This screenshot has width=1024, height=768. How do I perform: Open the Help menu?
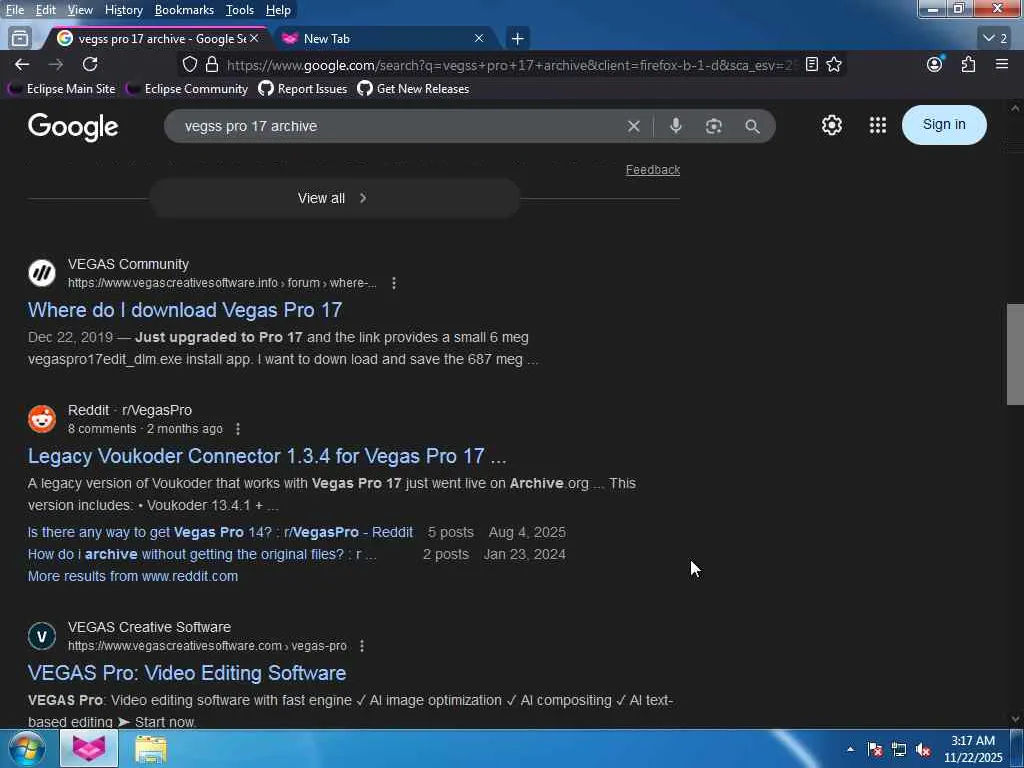pyautogui.click(x=278, y=10)
